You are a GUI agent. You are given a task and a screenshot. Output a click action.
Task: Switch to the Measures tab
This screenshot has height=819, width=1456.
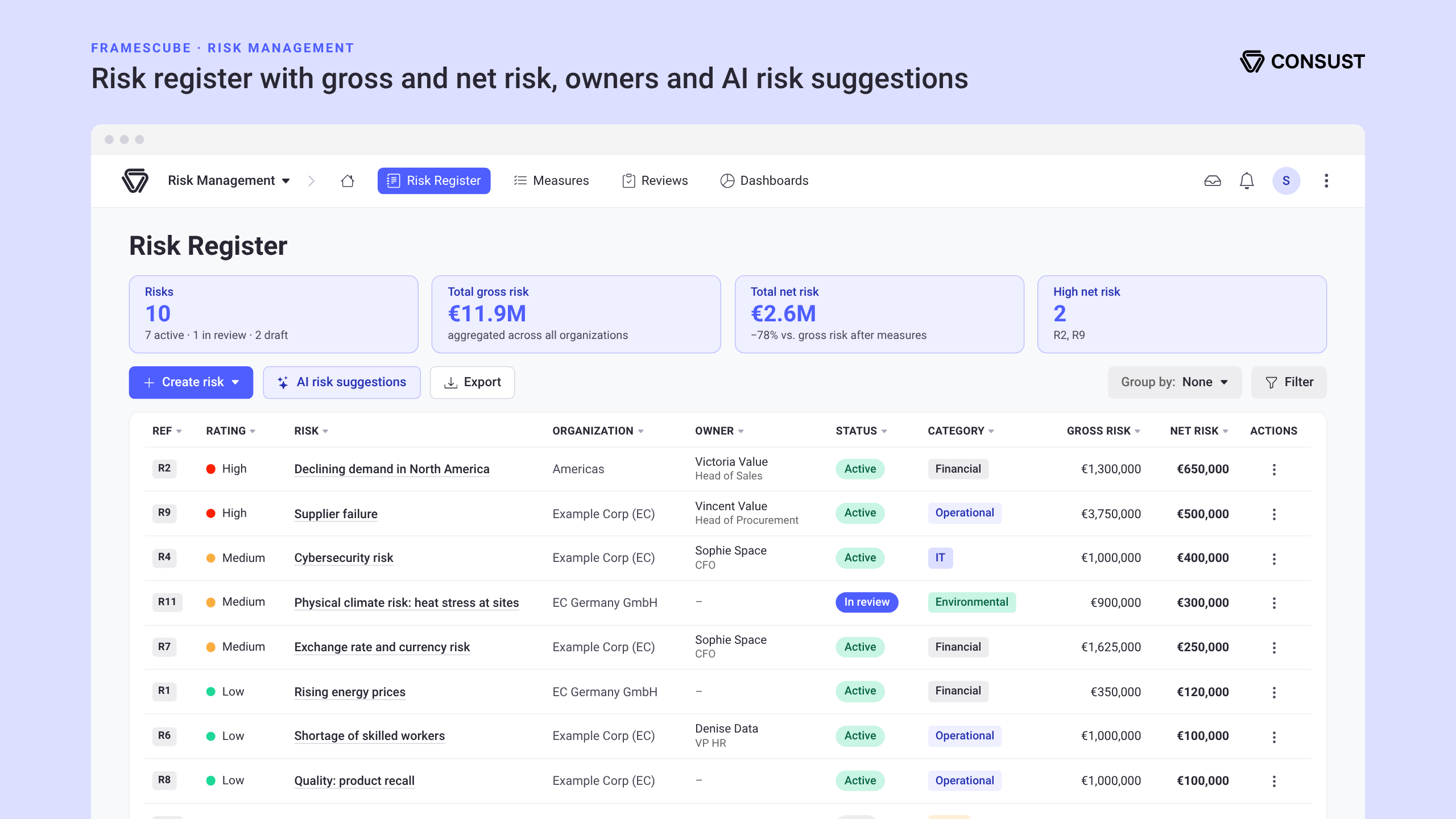point(551,181)
